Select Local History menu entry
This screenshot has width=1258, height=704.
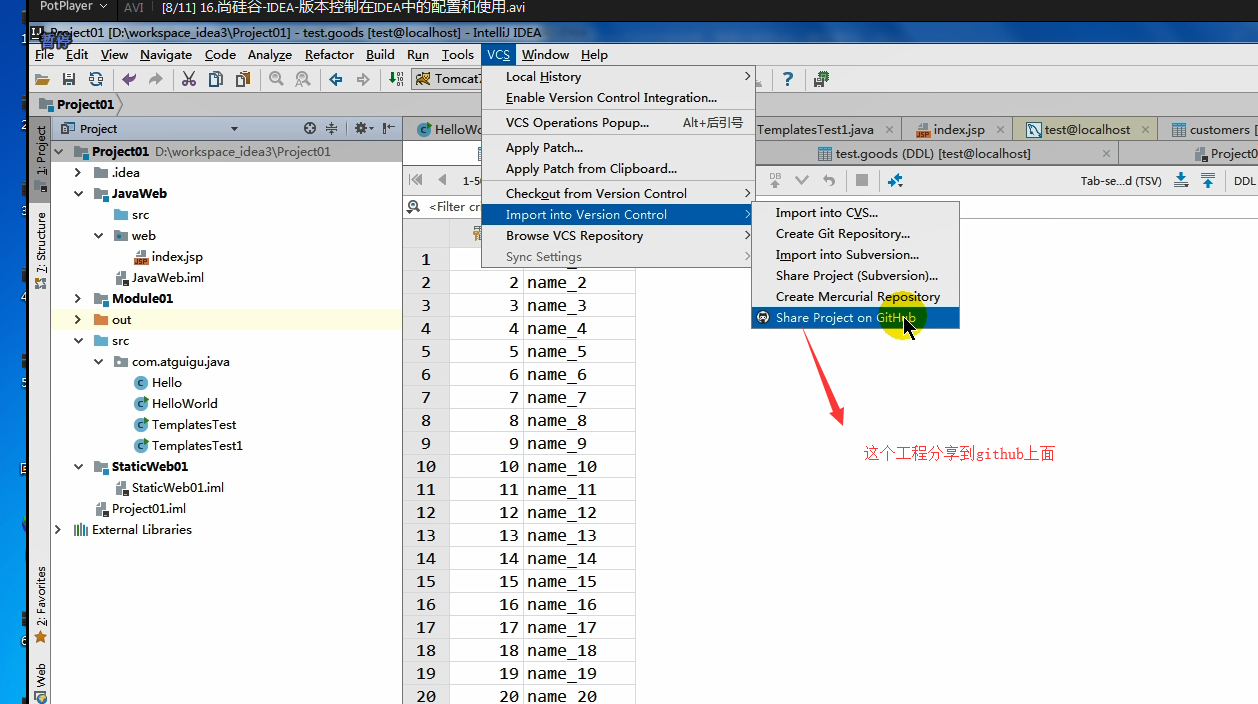(617, 77)
